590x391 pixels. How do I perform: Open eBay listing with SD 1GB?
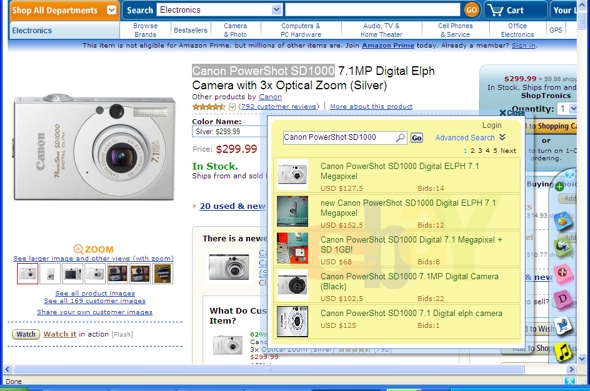pyautogui.click(x=397, y=249)
